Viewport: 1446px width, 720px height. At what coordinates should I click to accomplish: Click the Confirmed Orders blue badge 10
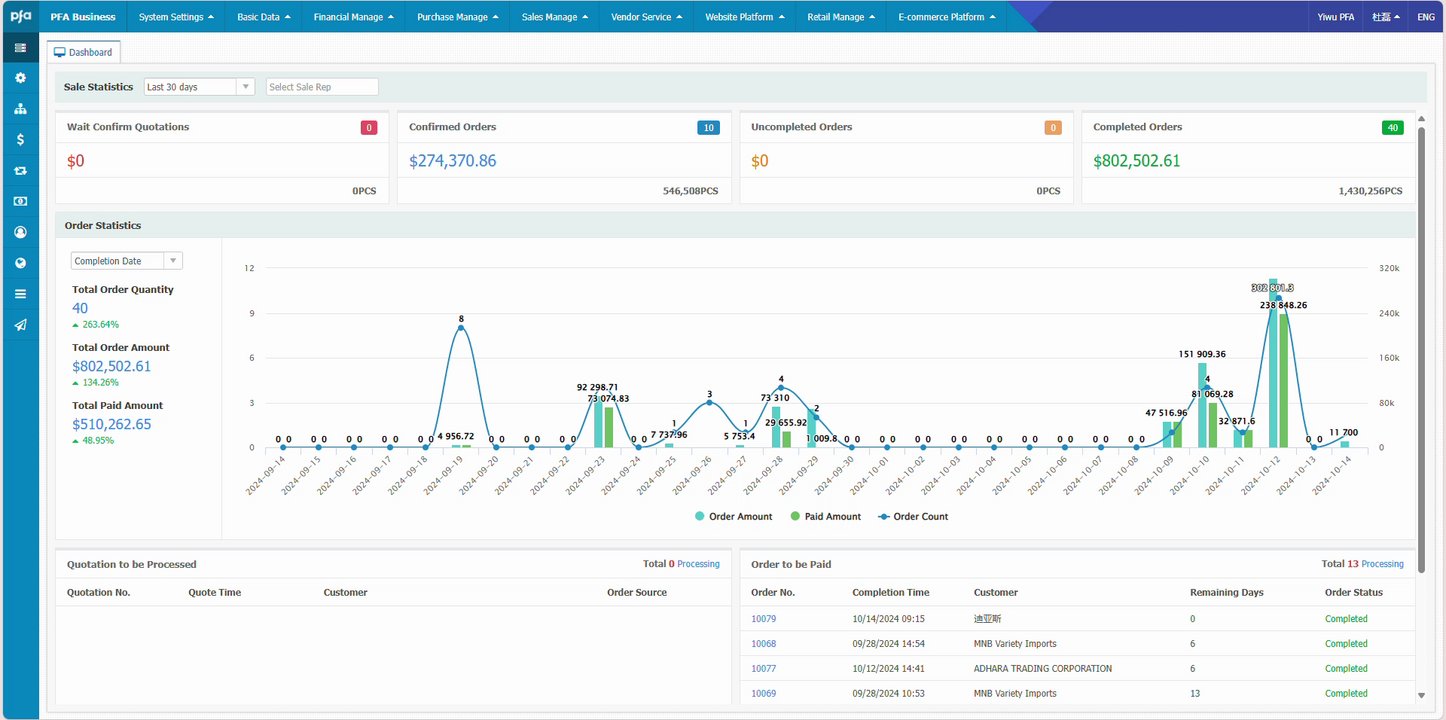point(708,128)
